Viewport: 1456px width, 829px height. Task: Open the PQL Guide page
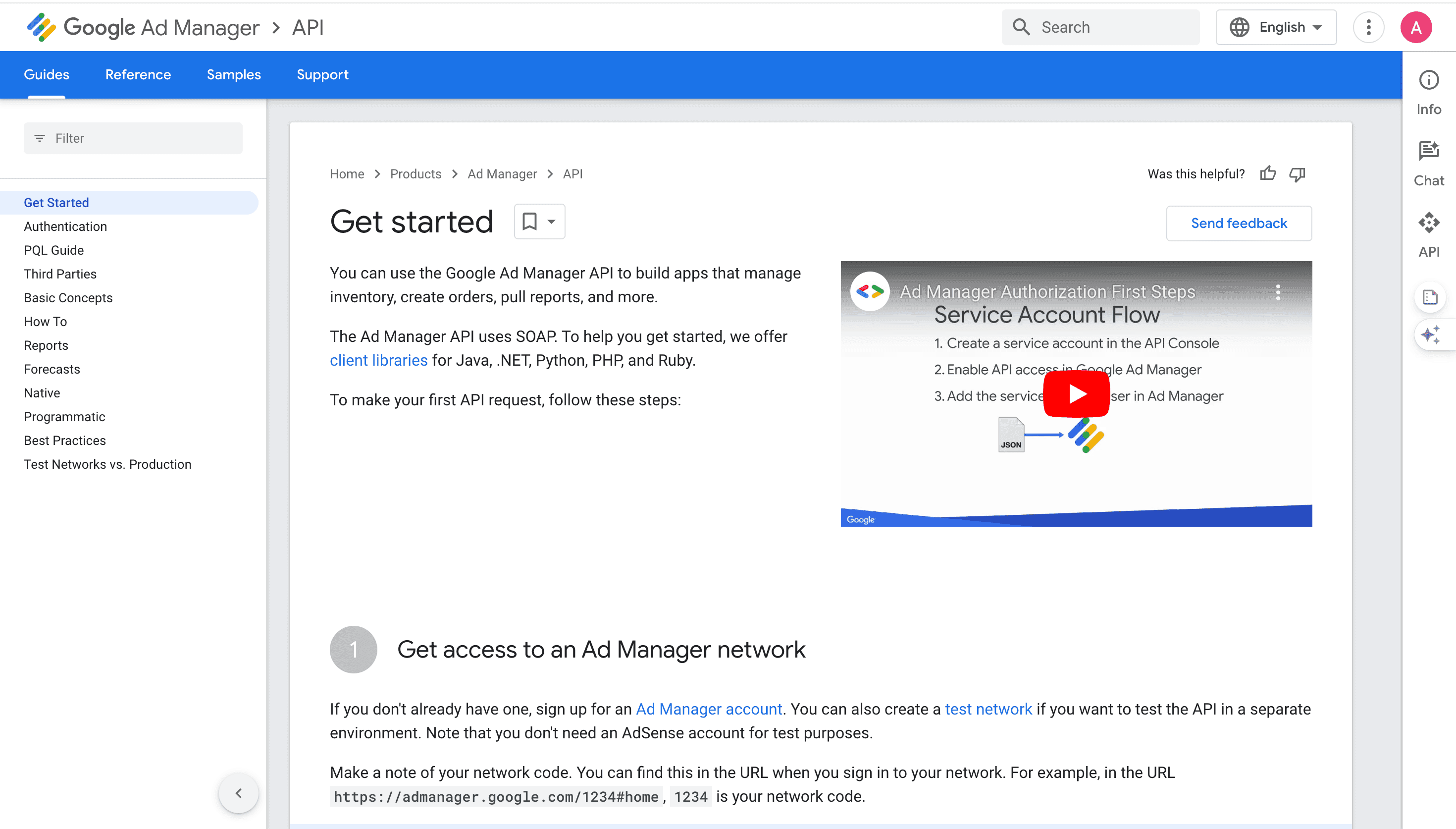click(53, 251)
